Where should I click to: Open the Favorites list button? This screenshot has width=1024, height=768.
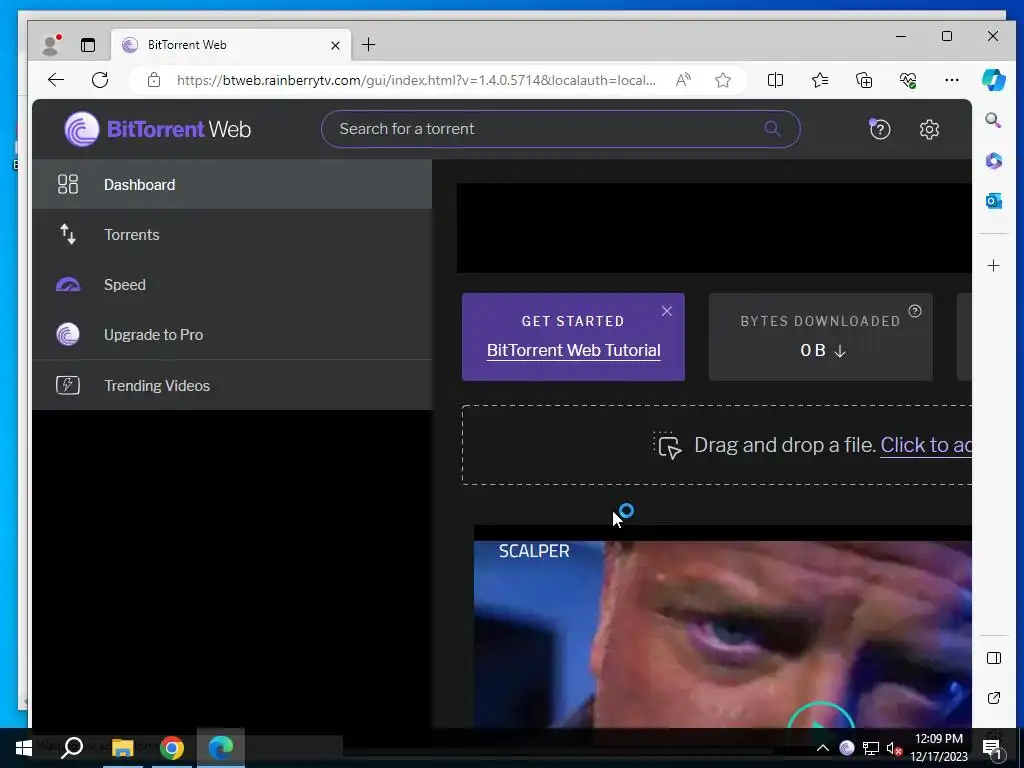(820, 80)
